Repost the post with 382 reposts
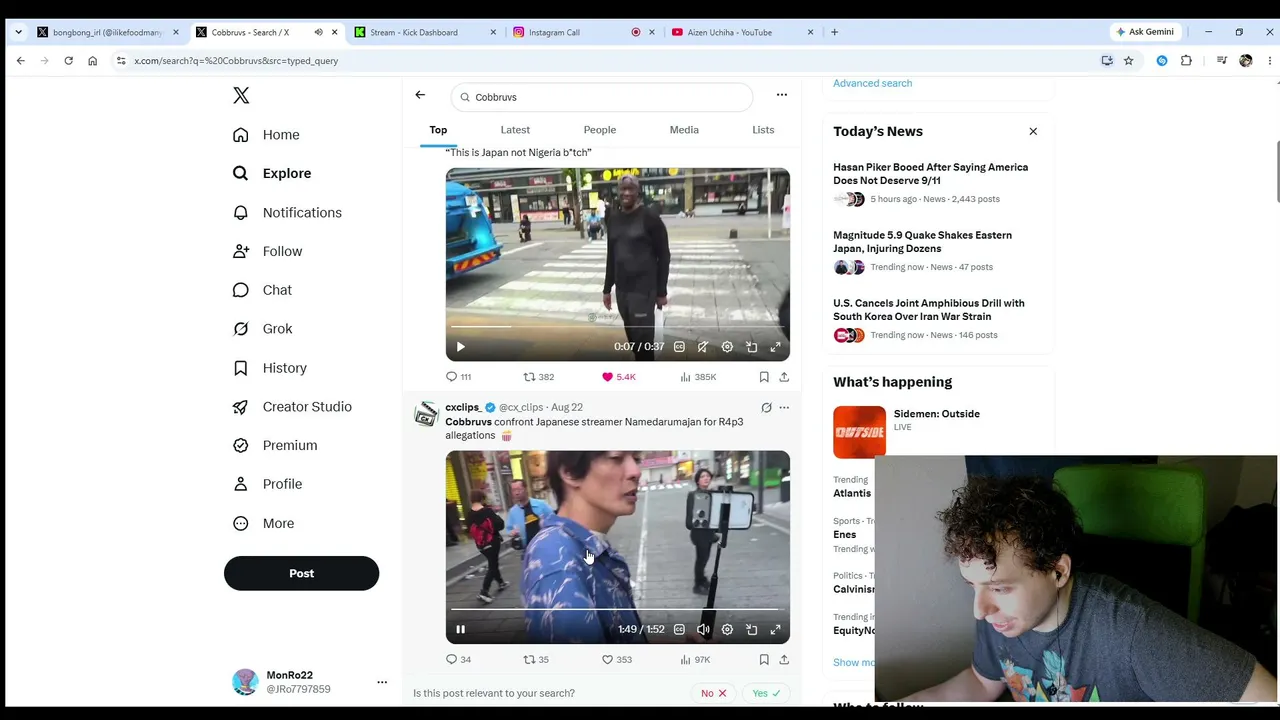Image resolution: width=1280 pixels, height=720 pixels. coord(539,377)
